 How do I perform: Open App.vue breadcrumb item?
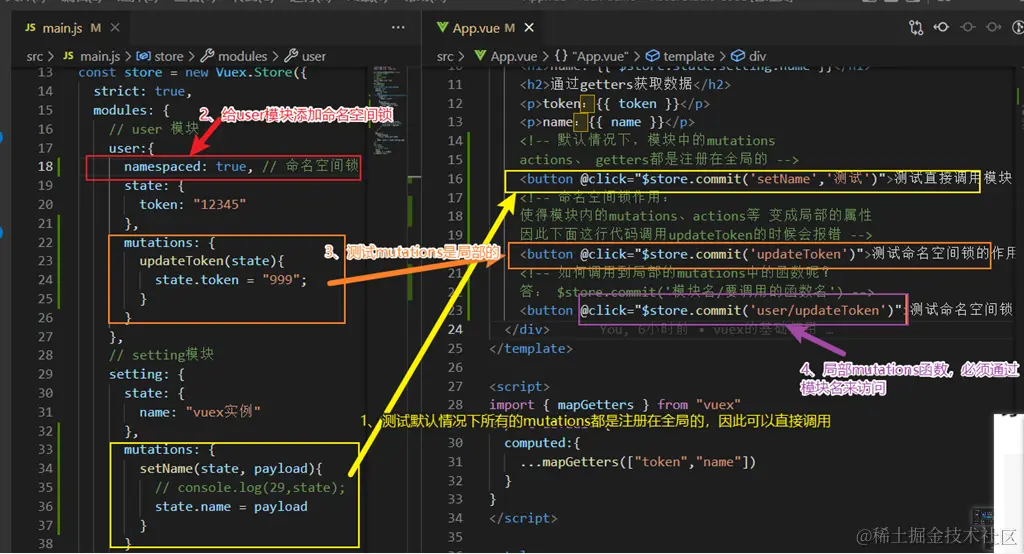tap(514, 57)
